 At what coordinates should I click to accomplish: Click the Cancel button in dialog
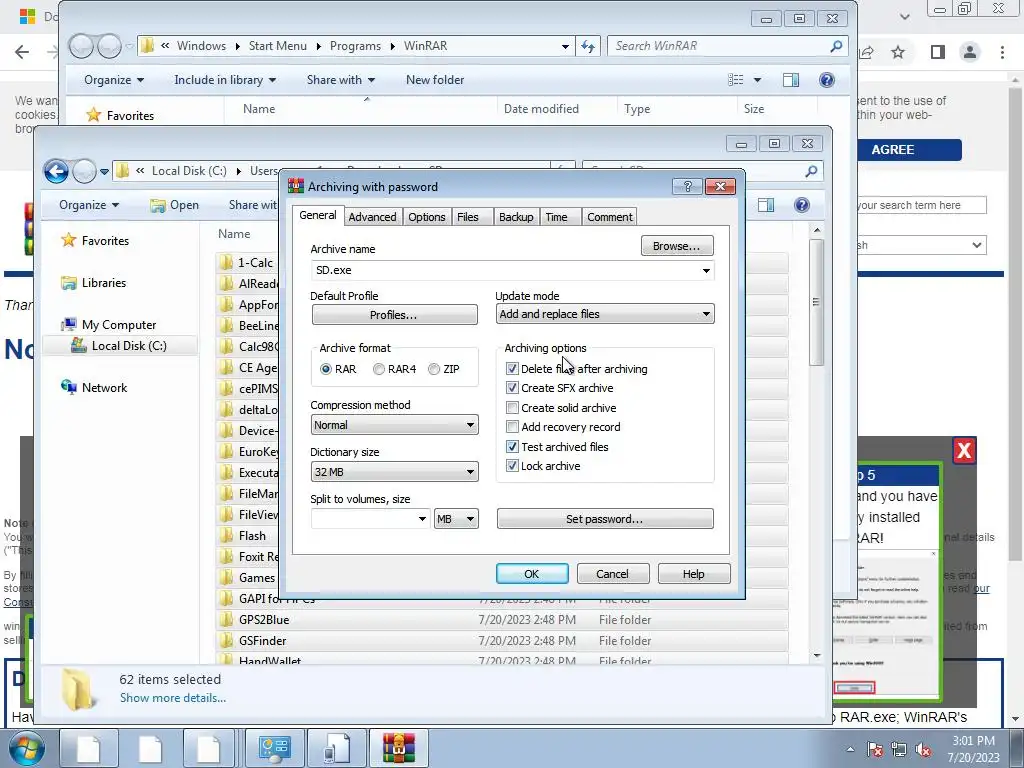[613, 574]
